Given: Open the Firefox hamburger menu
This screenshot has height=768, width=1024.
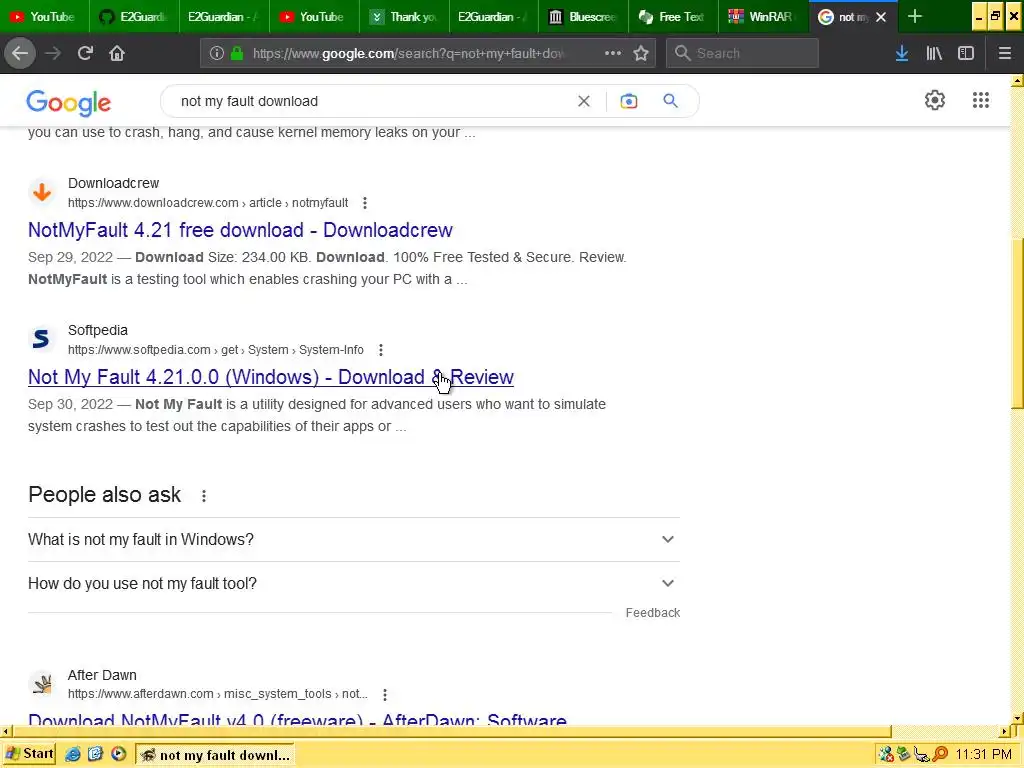Looking at the screenshot, I should [x=1004, y=54].
